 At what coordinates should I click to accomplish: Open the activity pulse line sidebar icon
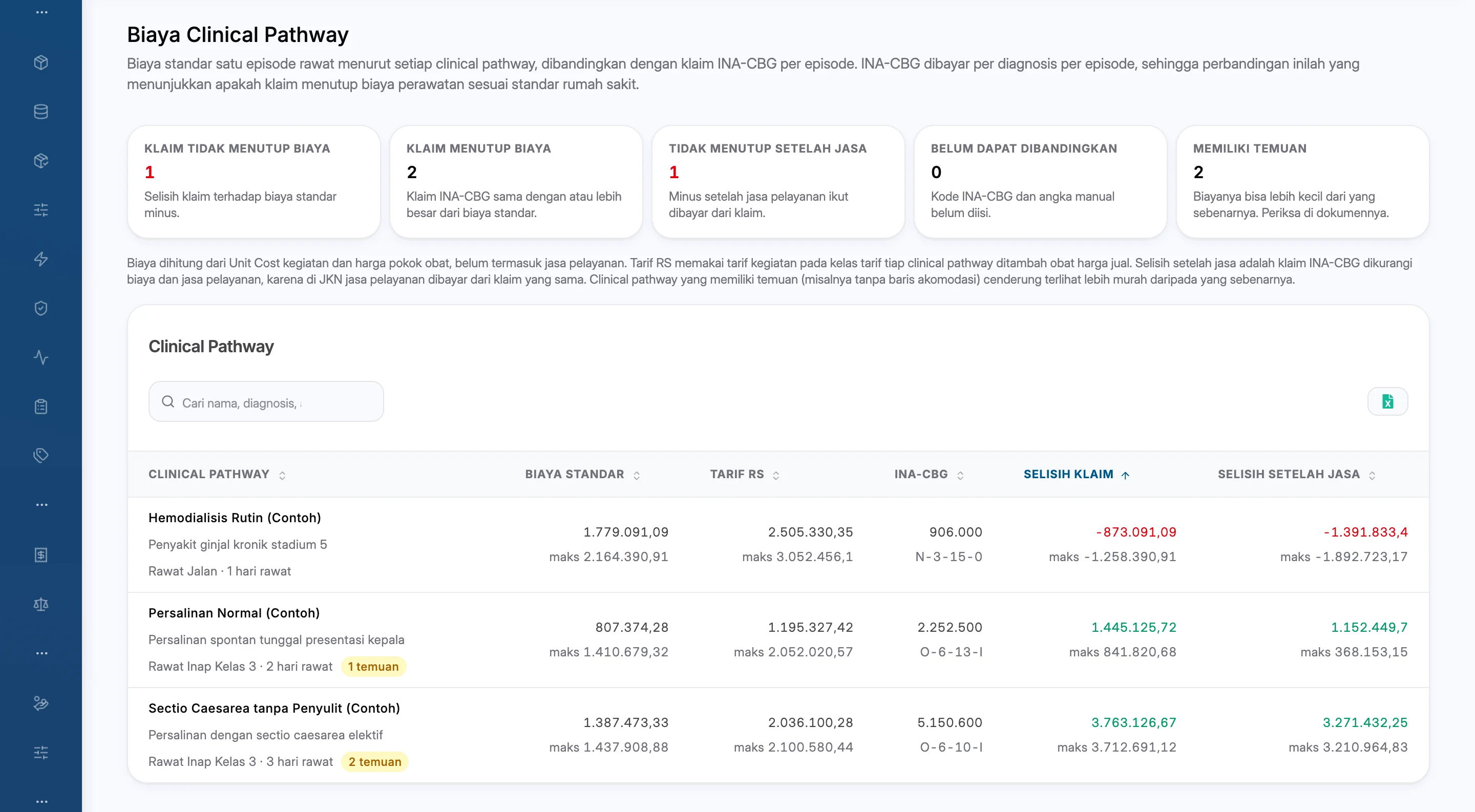tap(40, 358)
